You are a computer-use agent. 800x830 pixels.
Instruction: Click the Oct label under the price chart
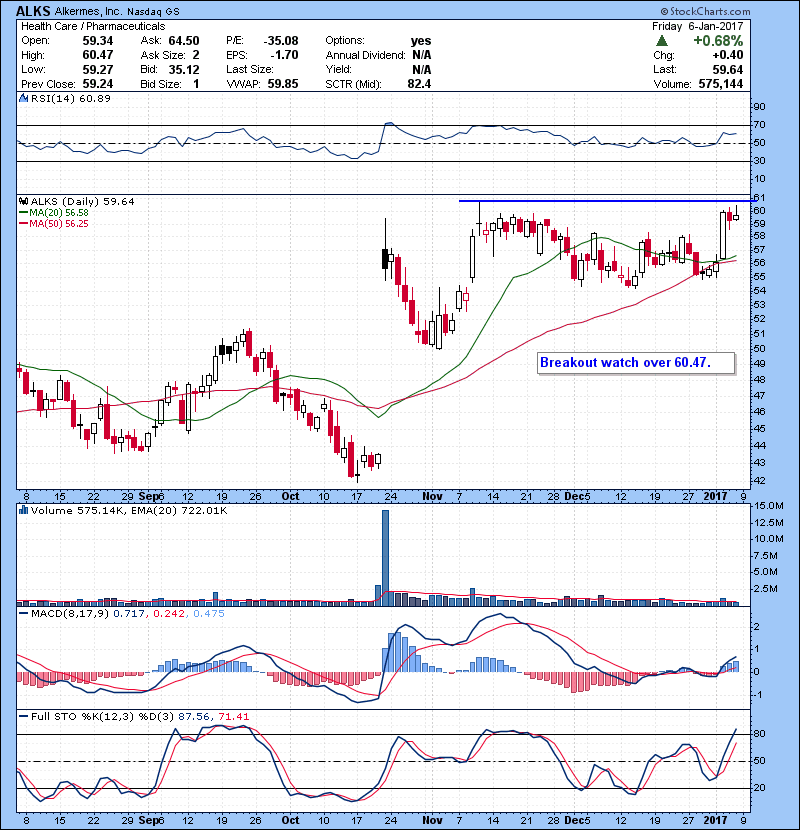[x=290, y=497]
